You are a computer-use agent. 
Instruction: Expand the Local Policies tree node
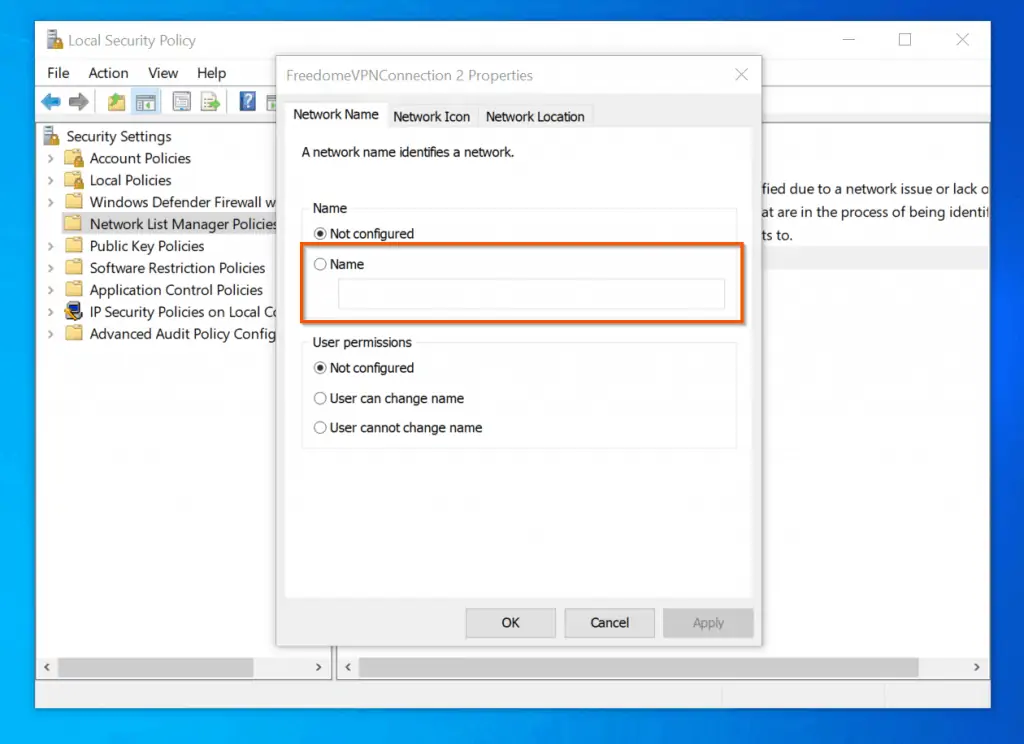[51, 180]
